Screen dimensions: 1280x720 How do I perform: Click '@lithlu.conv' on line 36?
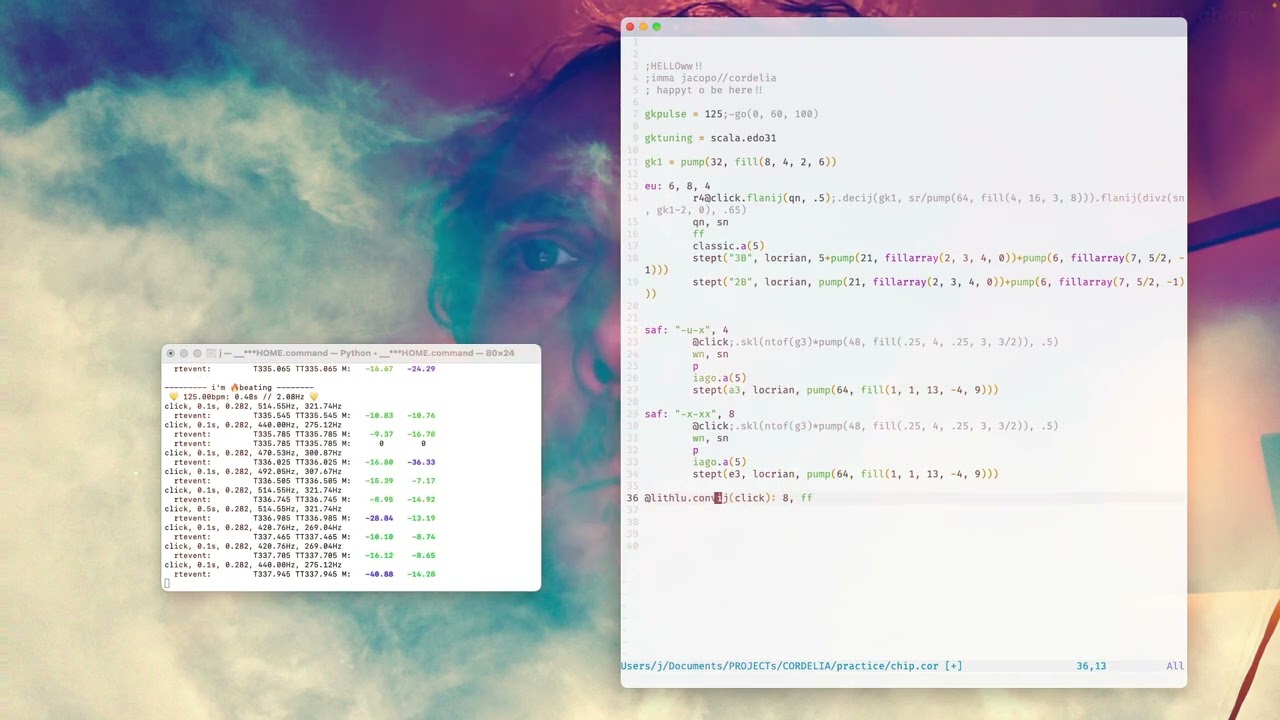680,498
